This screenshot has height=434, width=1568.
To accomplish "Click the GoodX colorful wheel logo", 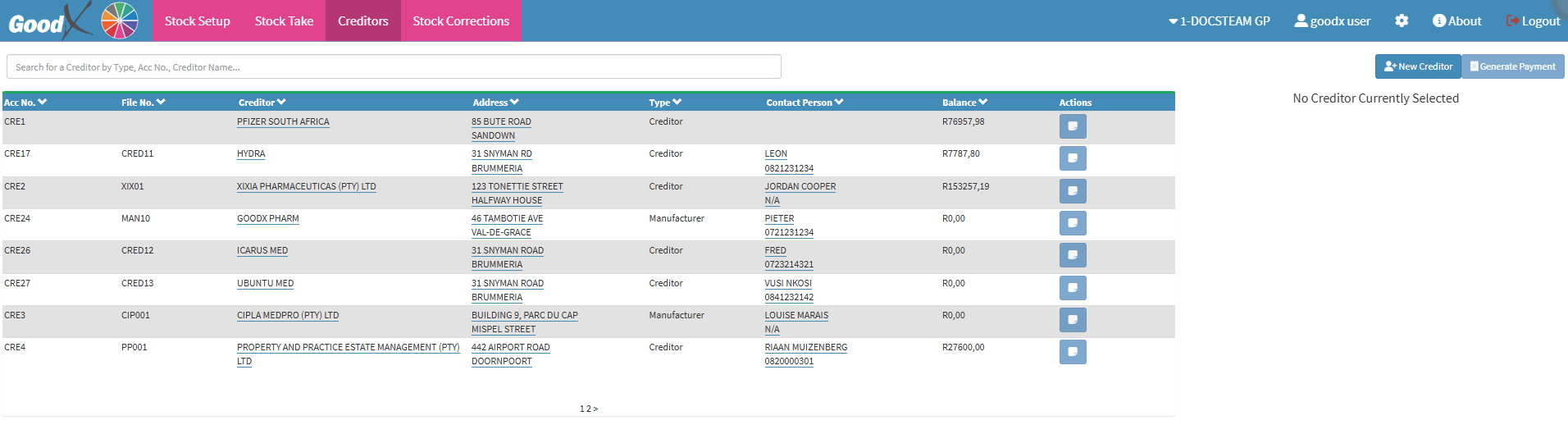I will (120, 21).
